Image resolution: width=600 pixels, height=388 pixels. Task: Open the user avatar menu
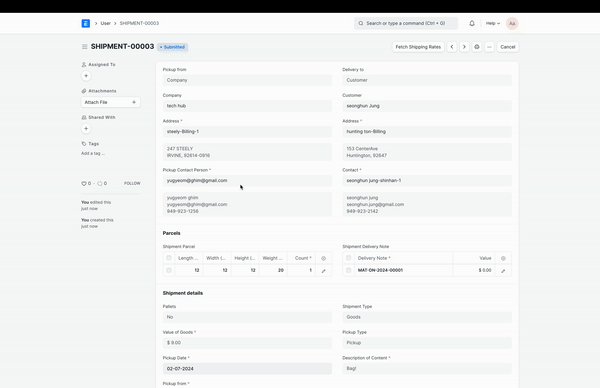[512, 23]
